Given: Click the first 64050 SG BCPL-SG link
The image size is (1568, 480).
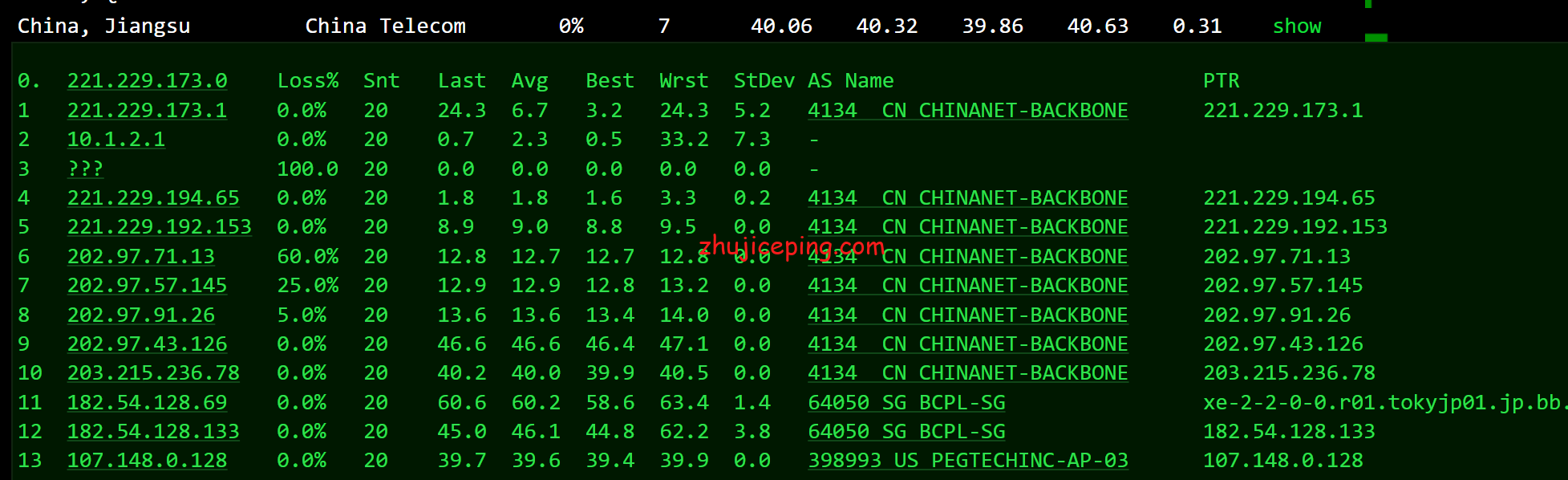Looking at the screenshot, I should pos(906,403).
